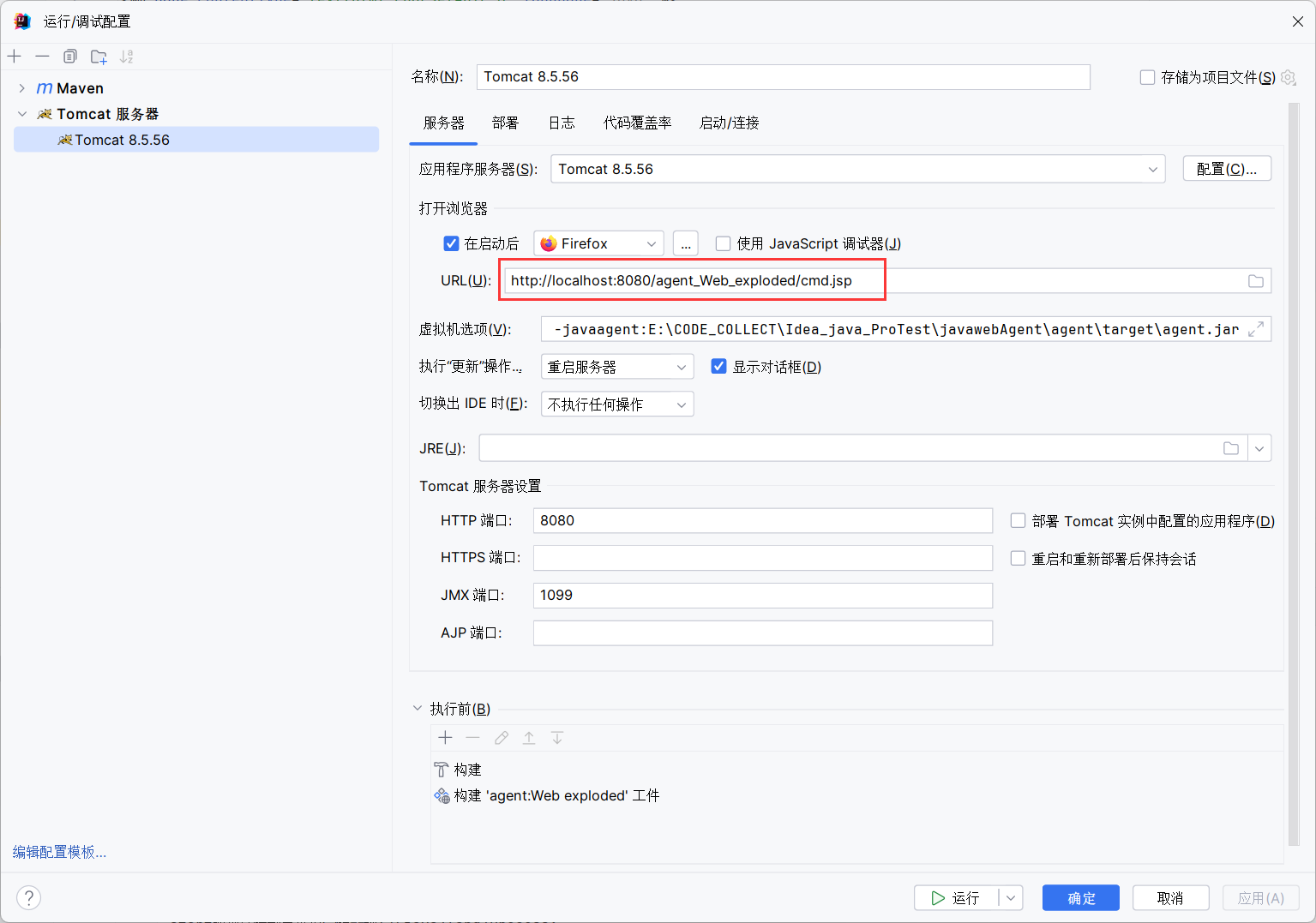
Task: Switch to the Code Coverage tab
Action: point(637,123)
